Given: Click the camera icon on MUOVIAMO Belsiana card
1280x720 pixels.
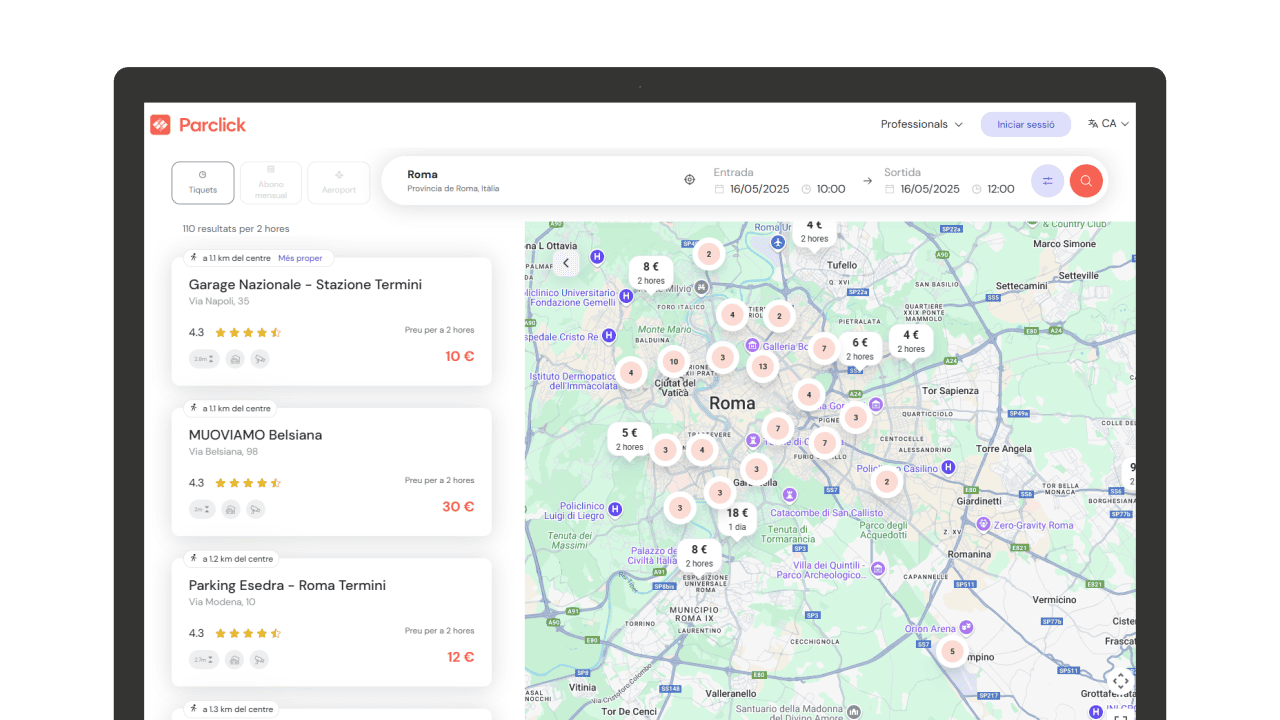Looking at the screenshot, I should [256, 509].
